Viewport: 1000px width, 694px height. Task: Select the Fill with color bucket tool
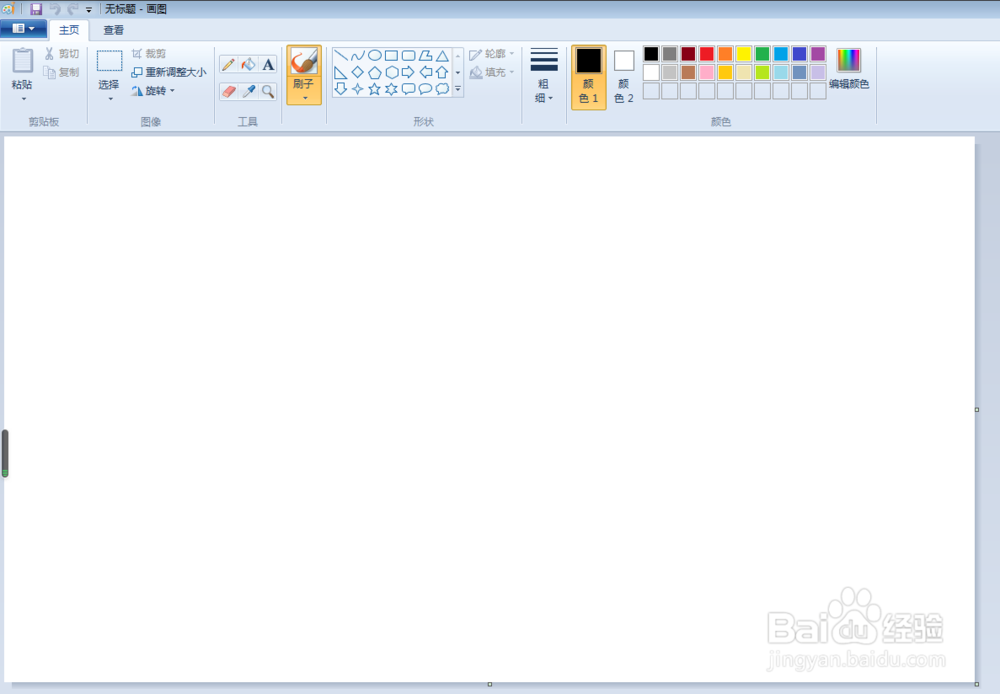coord(248,64)
